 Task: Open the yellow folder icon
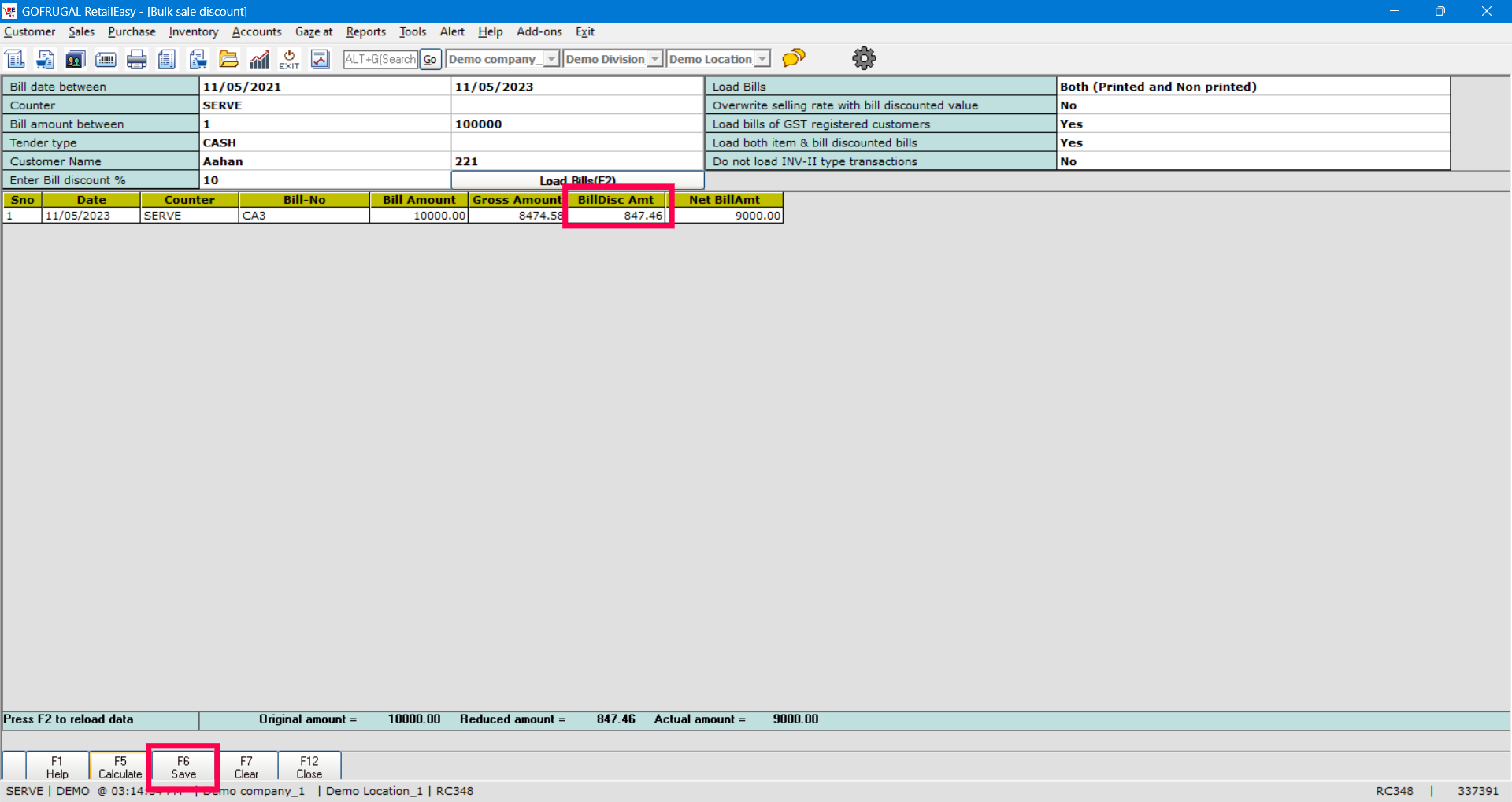tap(228, 59)
